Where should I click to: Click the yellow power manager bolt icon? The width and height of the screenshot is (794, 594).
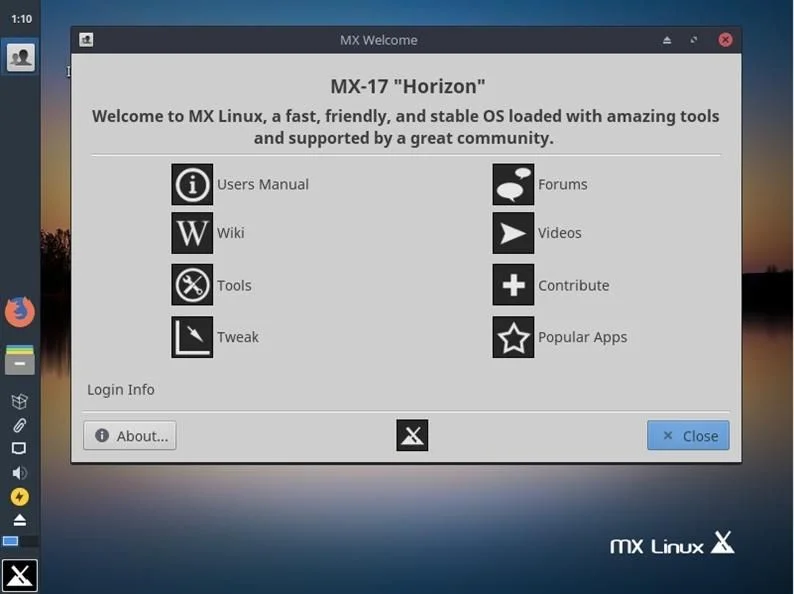click(x=20, y=497)
